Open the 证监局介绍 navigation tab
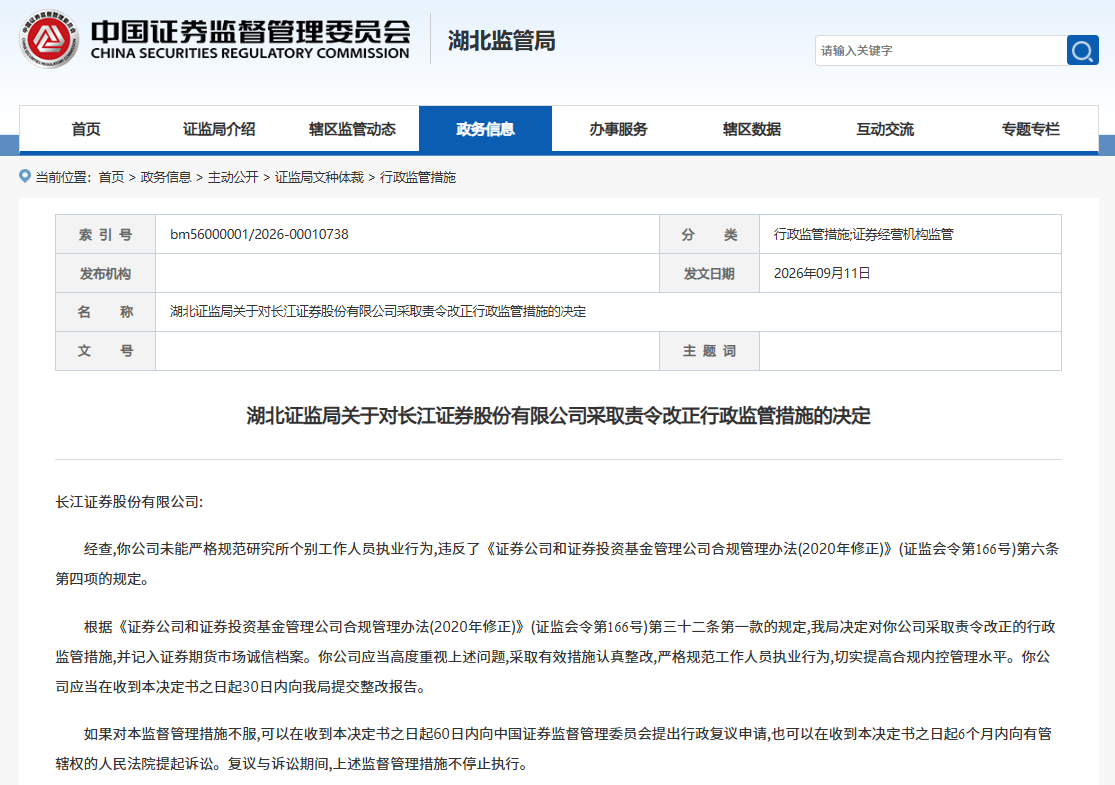The image size is (1115, 785). [x=219, y=129]
